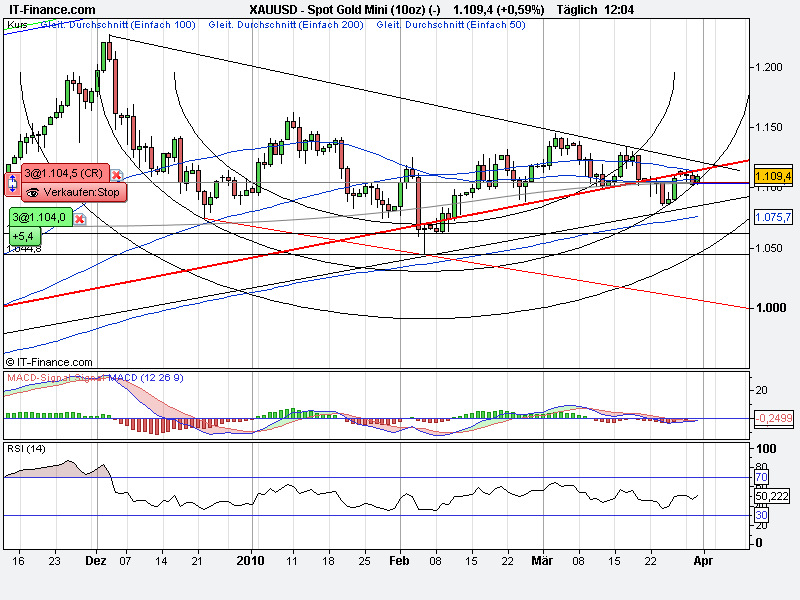The height and width of the screenshot is (600, 800).
Task: Click the Kurs price label
Action: coord(17,24)
